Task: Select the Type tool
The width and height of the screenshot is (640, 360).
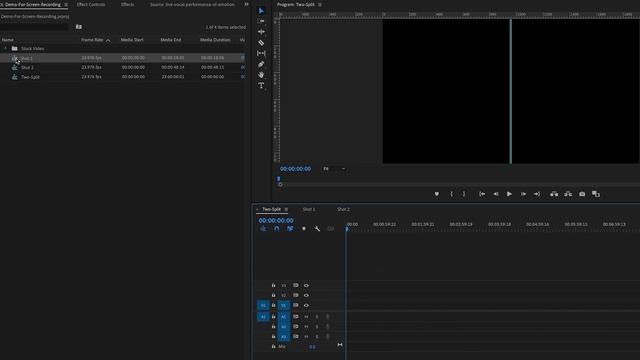Action: (x=261, y=85)
